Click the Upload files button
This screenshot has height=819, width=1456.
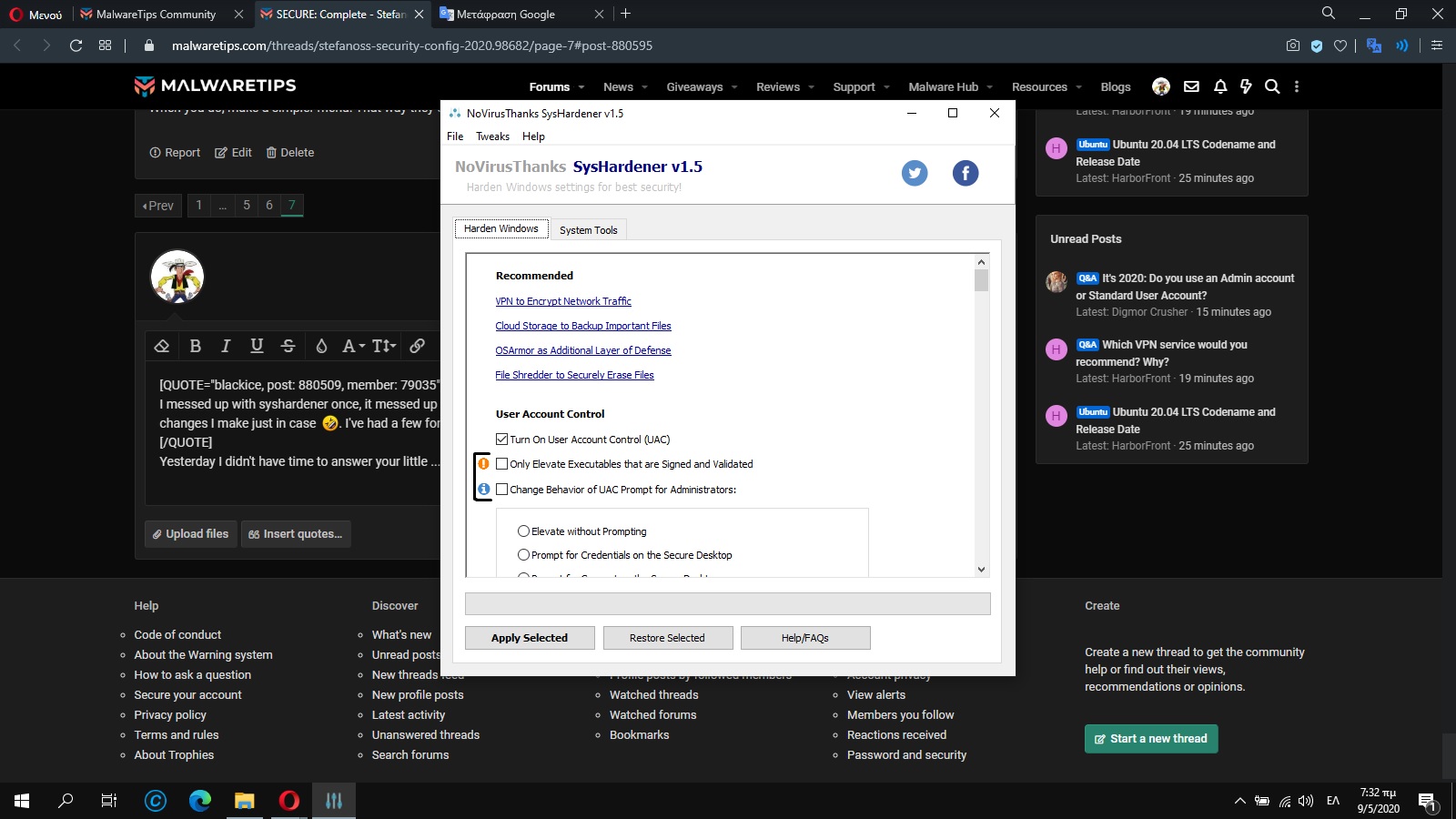coord(191,534)
